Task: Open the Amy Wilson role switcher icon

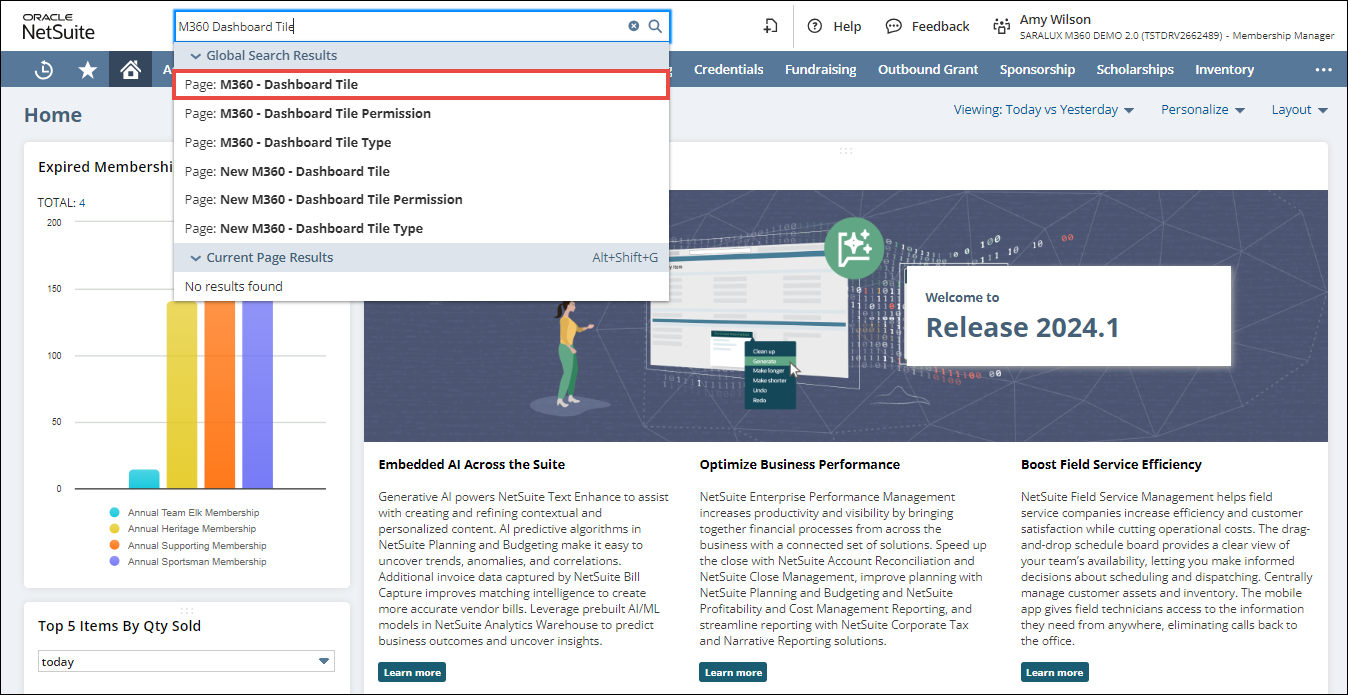Action: (x=1001, y=27)
